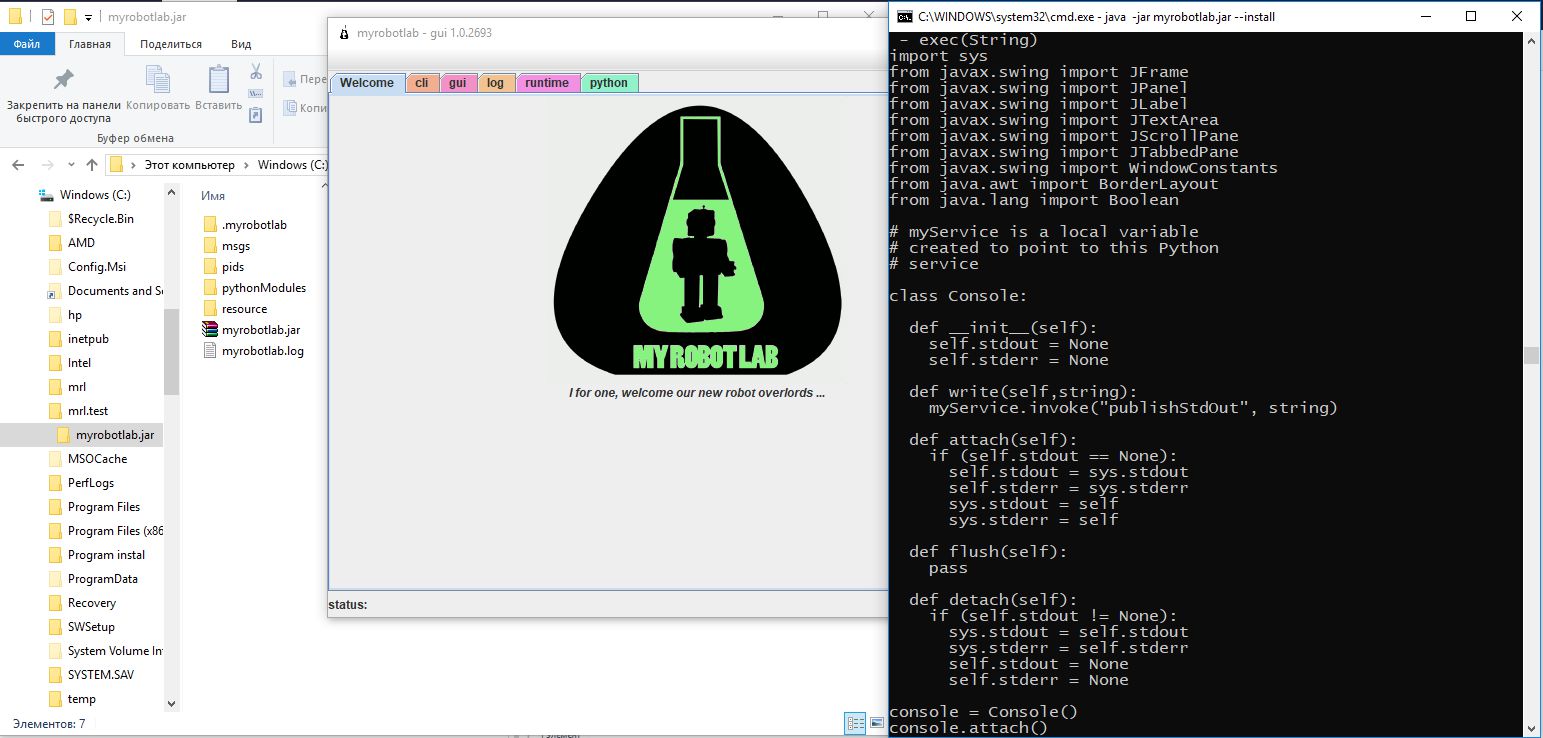
Task: Click the Copy path icon below the scissors
Action: pos(256,94)
